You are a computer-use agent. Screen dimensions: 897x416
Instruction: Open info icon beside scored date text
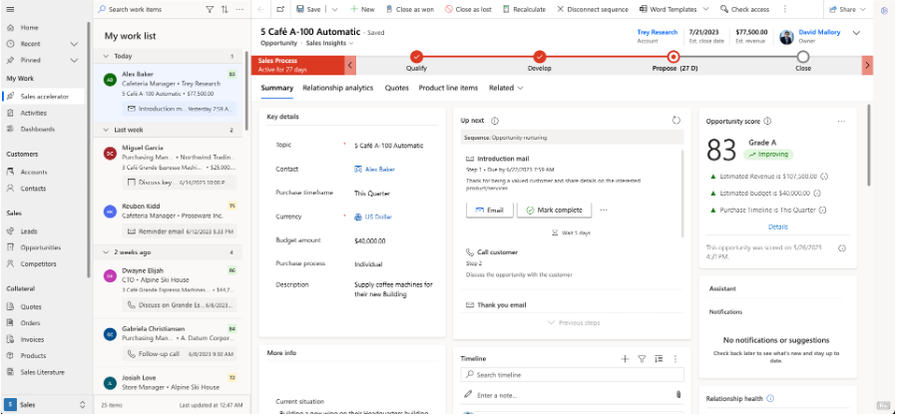(842, 248)
